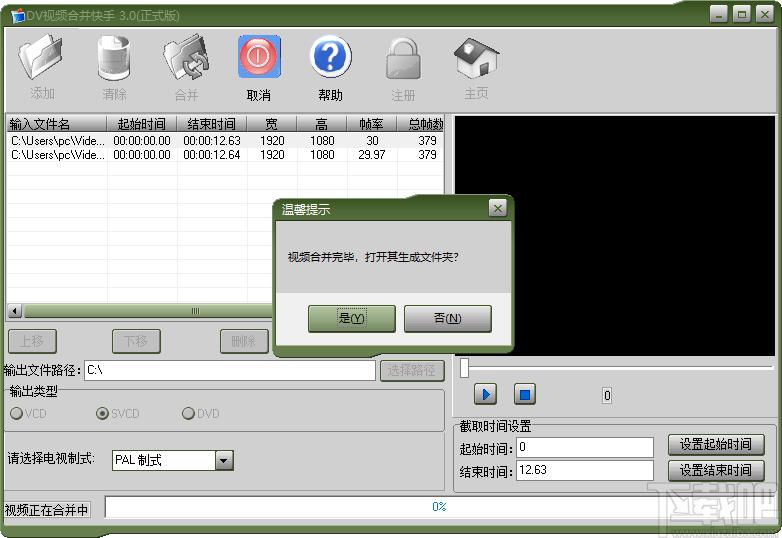
Task: Click the 下移 (Move down) button
Action: (136, 342)
